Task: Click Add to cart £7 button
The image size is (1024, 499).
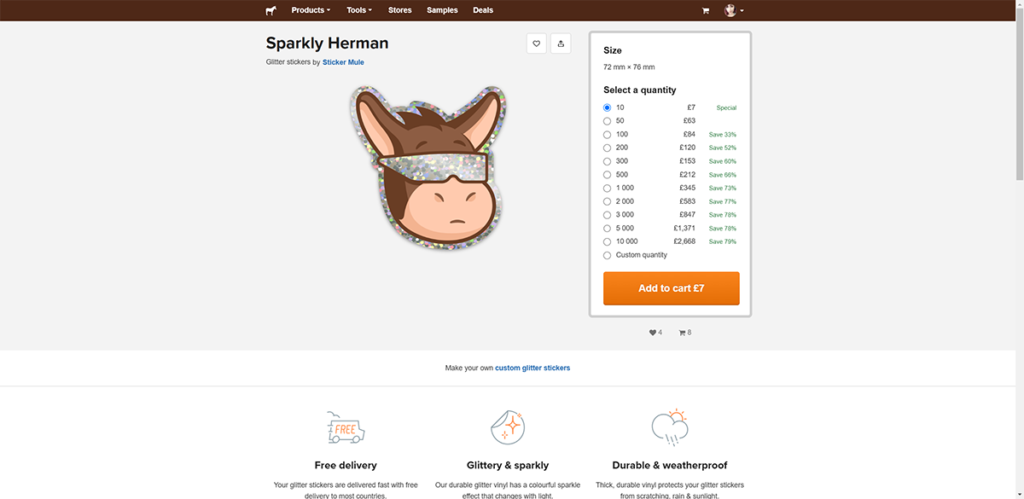Action: click(x=671, y=289)
